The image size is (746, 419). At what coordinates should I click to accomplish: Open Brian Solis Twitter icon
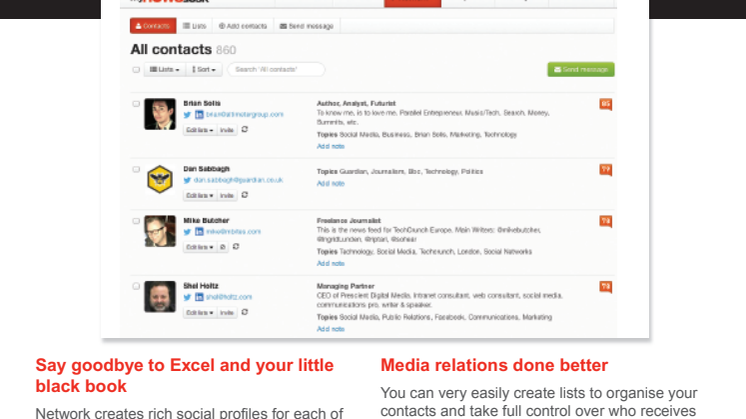click(187, 115)
